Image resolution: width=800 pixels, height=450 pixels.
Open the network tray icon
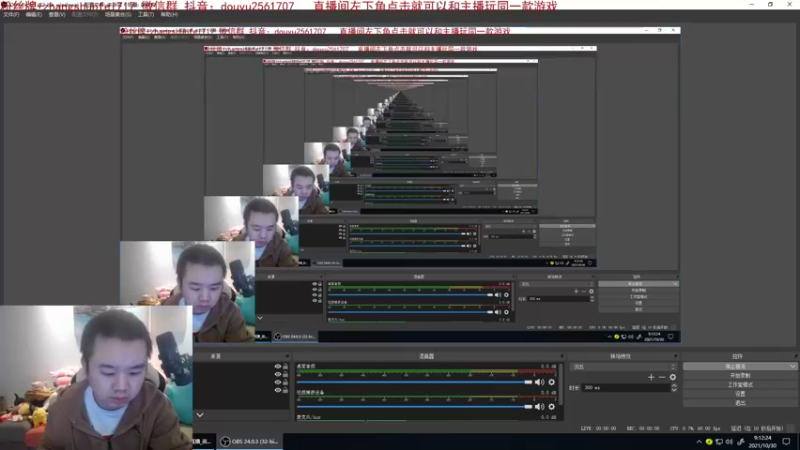click(x=719, y=442)
